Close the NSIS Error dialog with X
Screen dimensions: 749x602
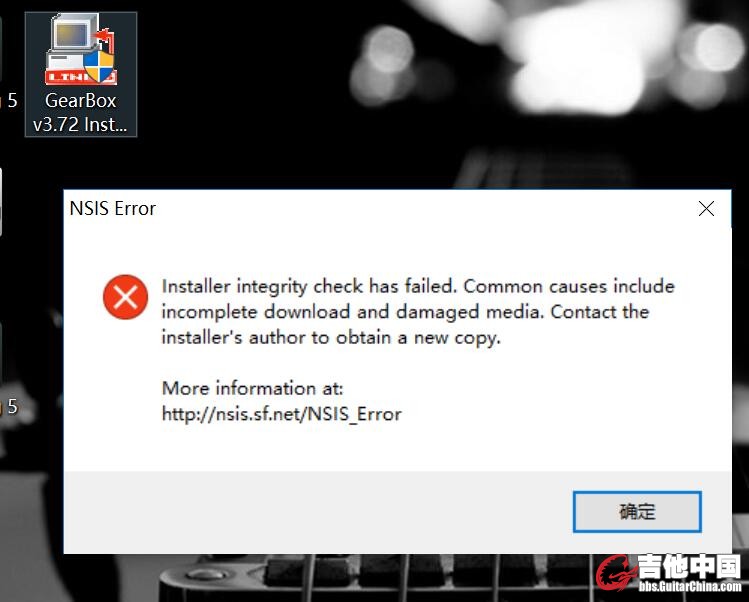[x=706, y=209]
